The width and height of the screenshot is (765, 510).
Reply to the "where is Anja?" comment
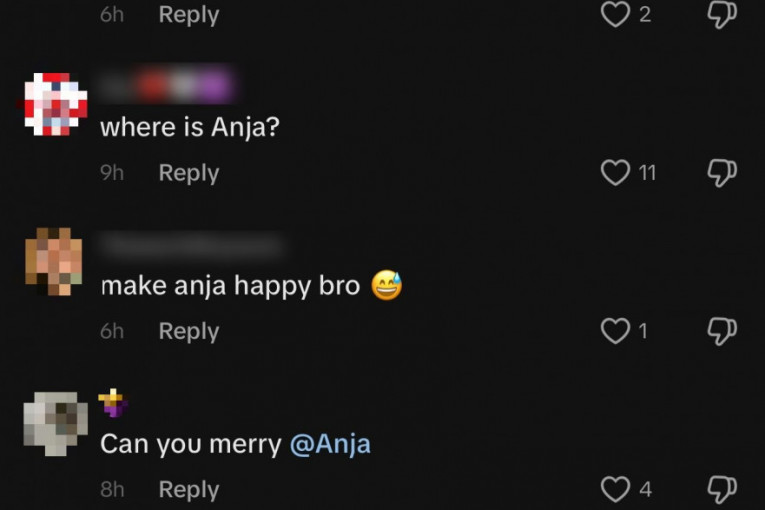point(188,173)
